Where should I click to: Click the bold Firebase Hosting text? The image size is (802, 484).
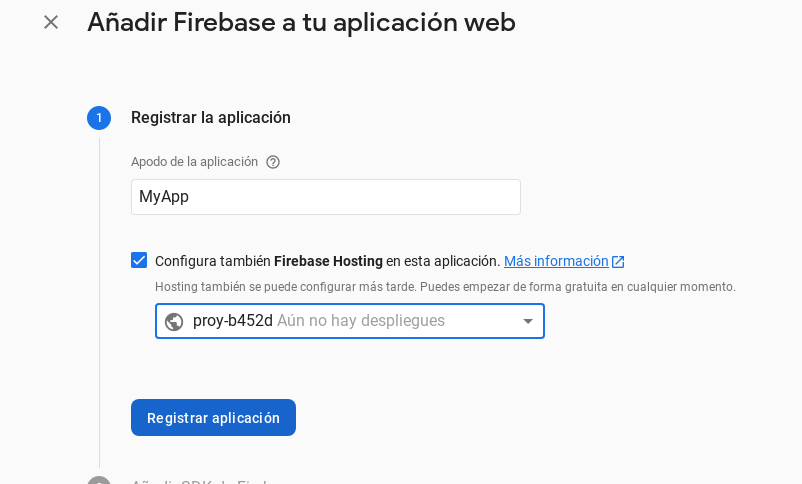click(328, 261)
